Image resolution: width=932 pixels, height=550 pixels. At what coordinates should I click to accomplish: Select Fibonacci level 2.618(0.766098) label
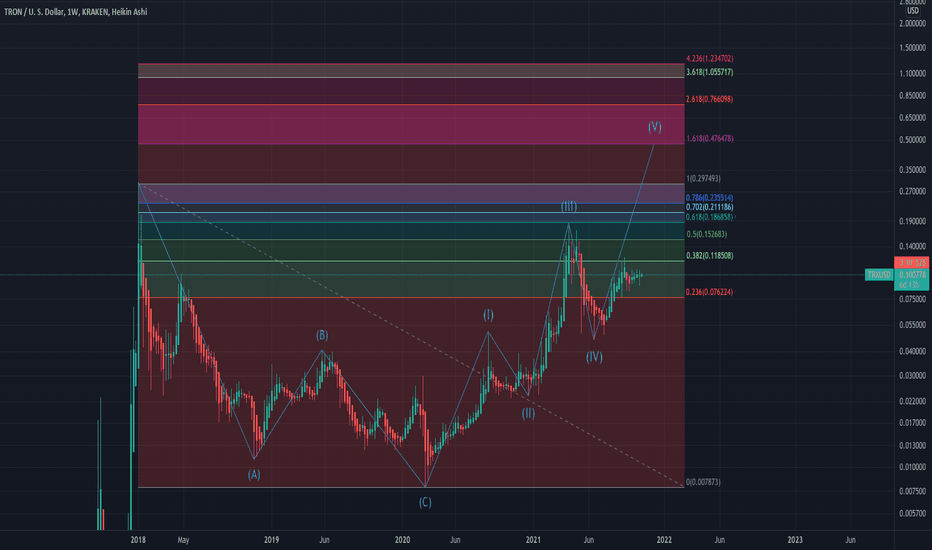click(710, 99)
